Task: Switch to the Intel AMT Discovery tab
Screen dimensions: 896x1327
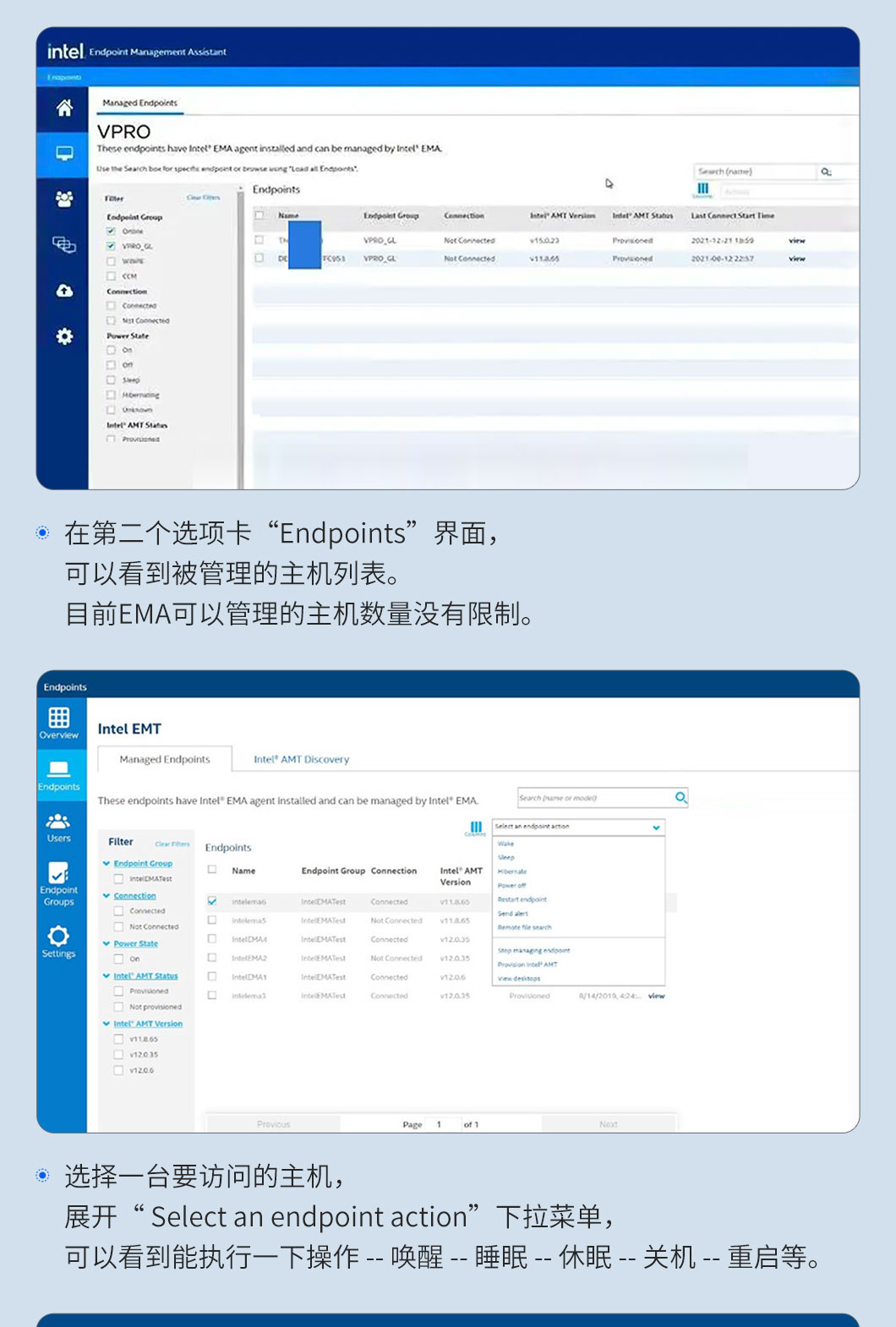Action: (301, 759)
